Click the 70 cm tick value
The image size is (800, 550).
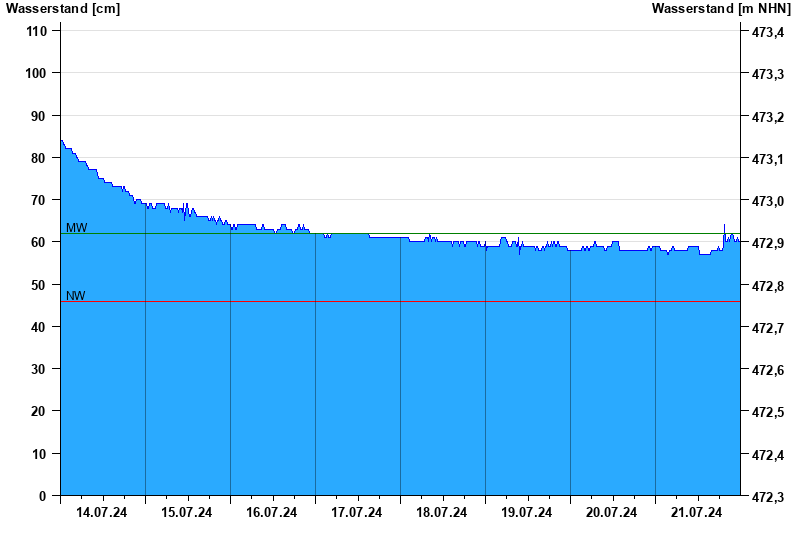click(39, 200)
